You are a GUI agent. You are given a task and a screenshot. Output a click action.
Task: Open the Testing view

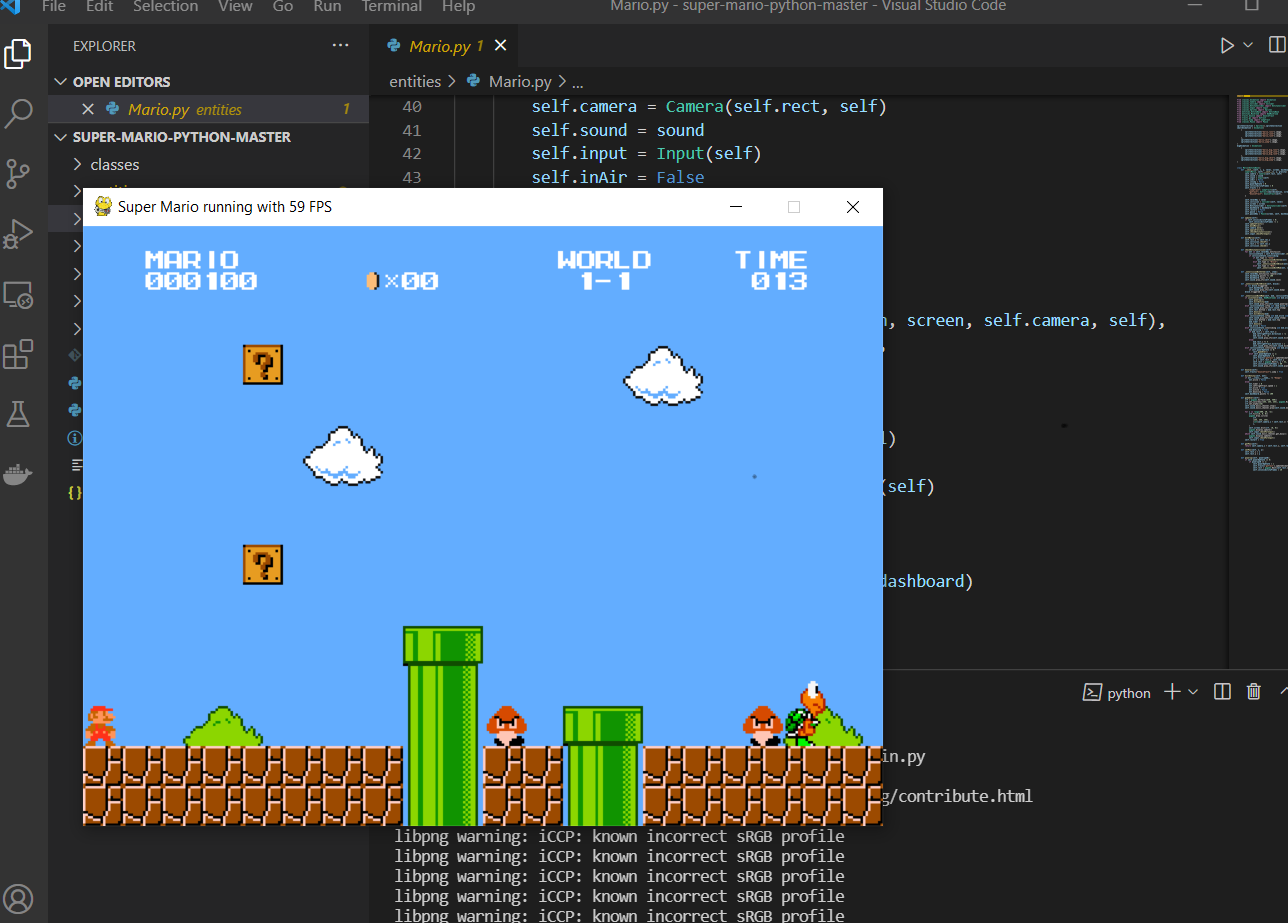pyautogui.click(x=18, y=413)
